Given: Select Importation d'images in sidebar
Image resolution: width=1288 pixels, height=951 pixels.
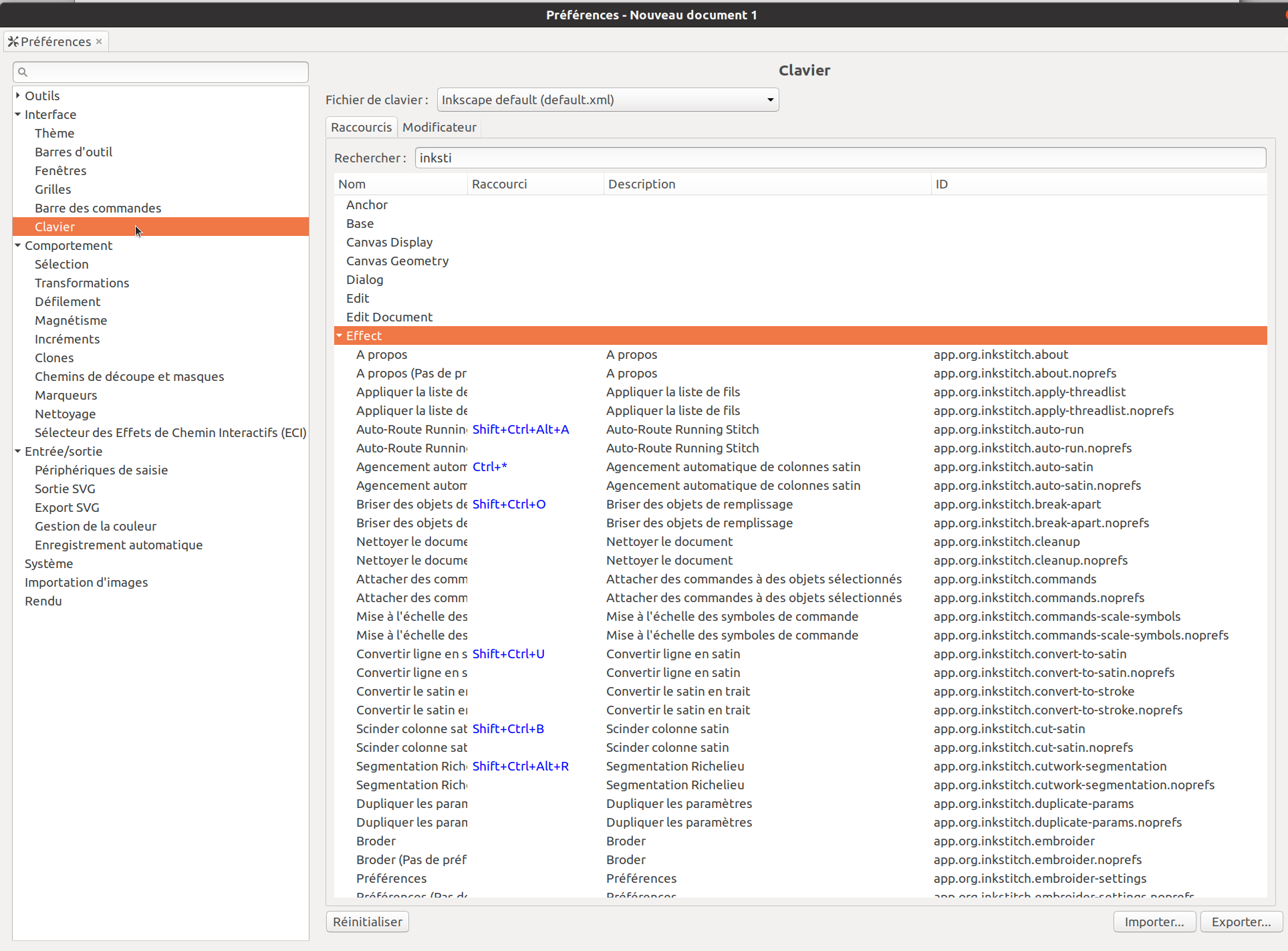Looking at the screenshot, I should [x=86, y=582].
